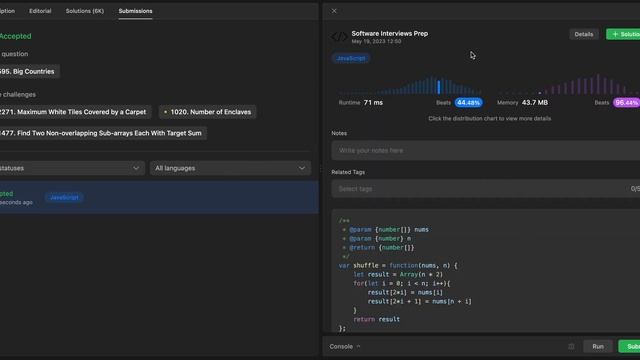Click the code brackets avatar icon

pos(339,37)
